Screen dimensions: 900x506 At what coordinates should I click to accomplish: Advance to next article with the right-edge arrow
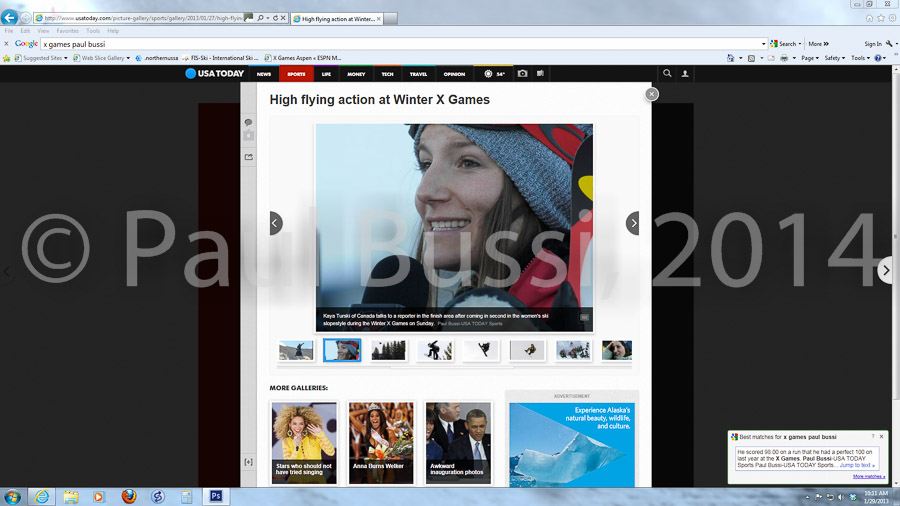pos(886,270)
